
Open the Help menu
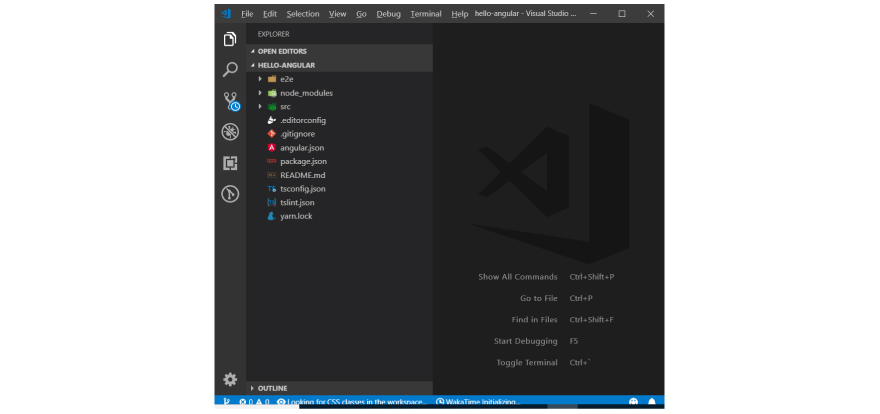[x=460, y=14]
